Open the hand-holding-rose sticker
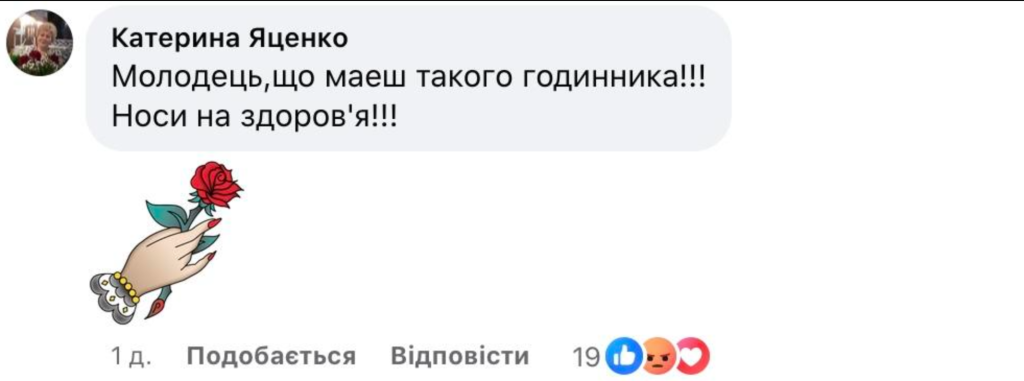1024x381 pixels. (165, 242)
